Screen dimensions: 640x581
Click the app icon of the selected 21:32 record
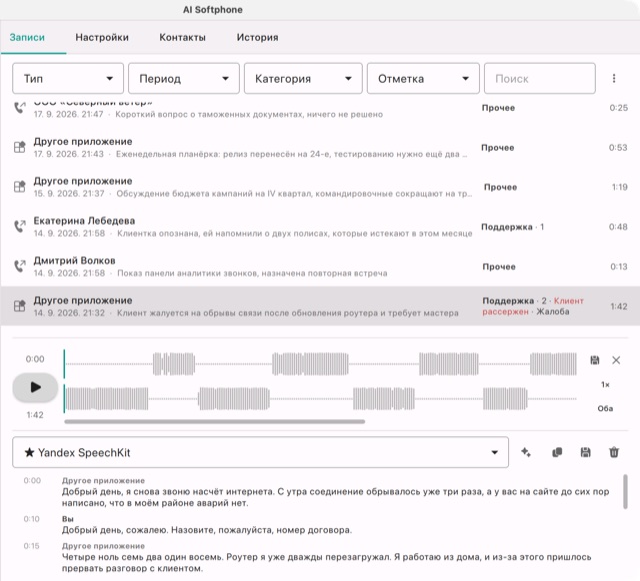(20, 306)
